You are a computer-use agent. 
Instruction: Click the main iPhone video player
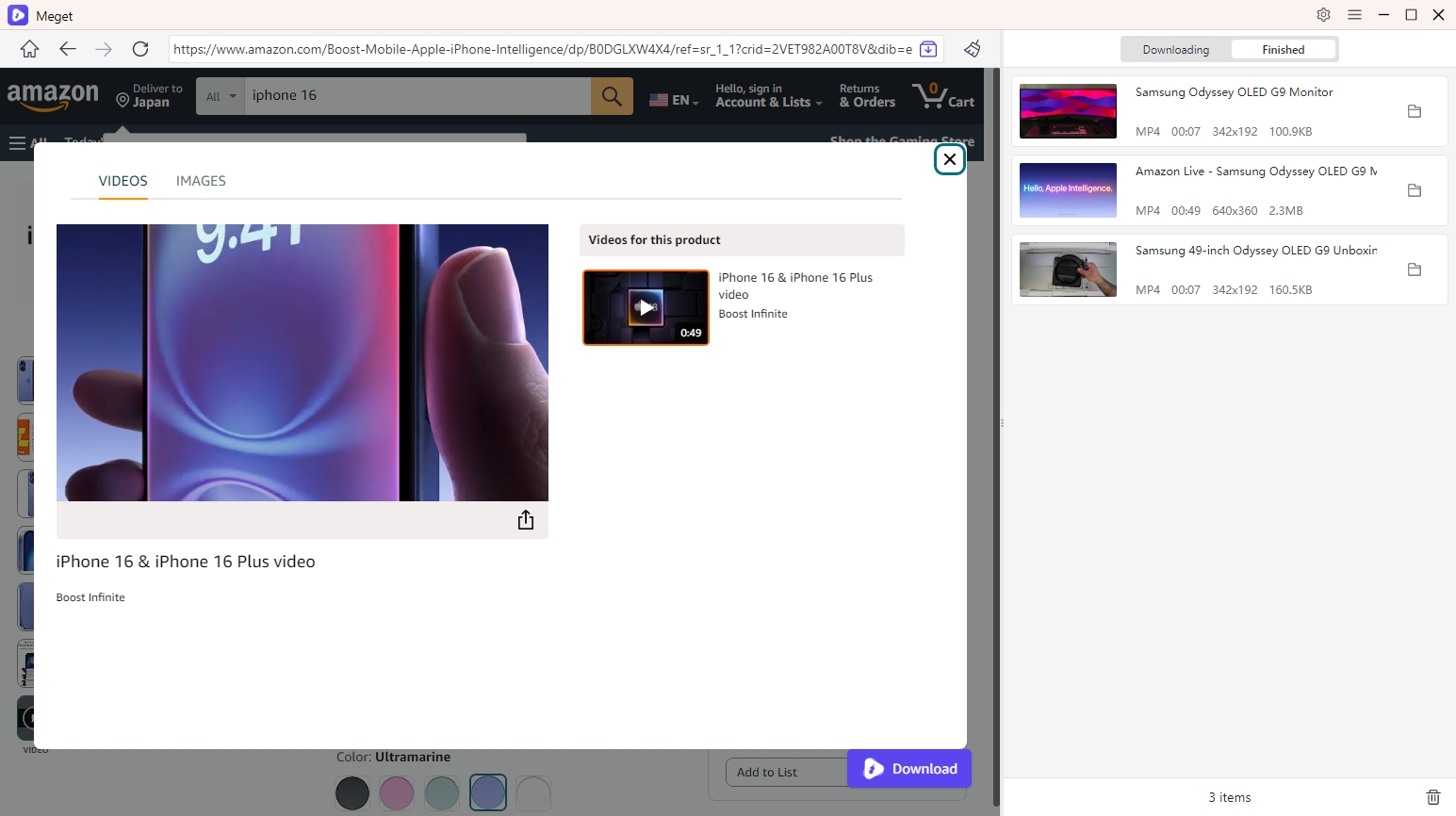(303, 363)
